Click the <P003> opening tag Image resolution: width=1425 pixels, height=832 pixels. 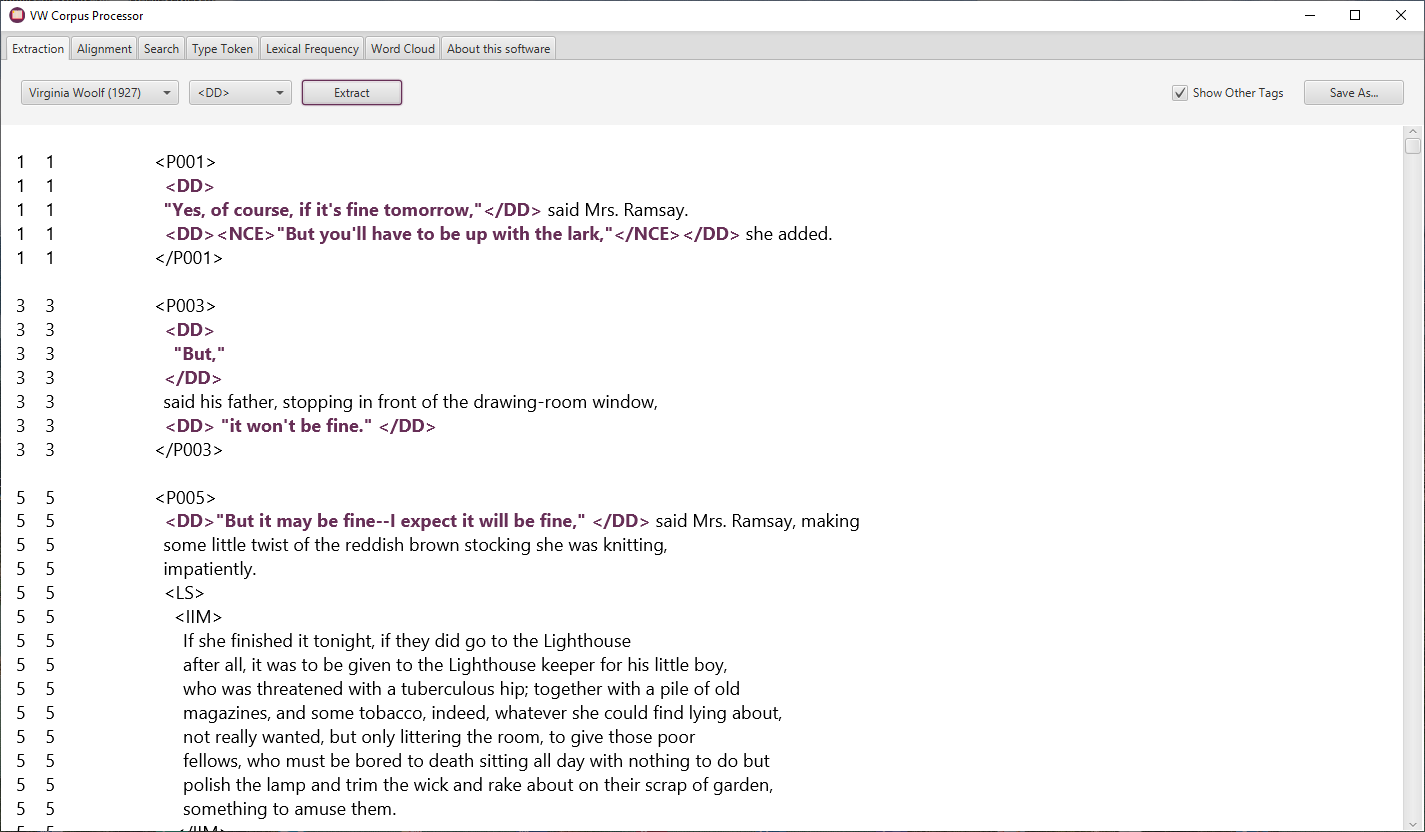click(185, 306)
